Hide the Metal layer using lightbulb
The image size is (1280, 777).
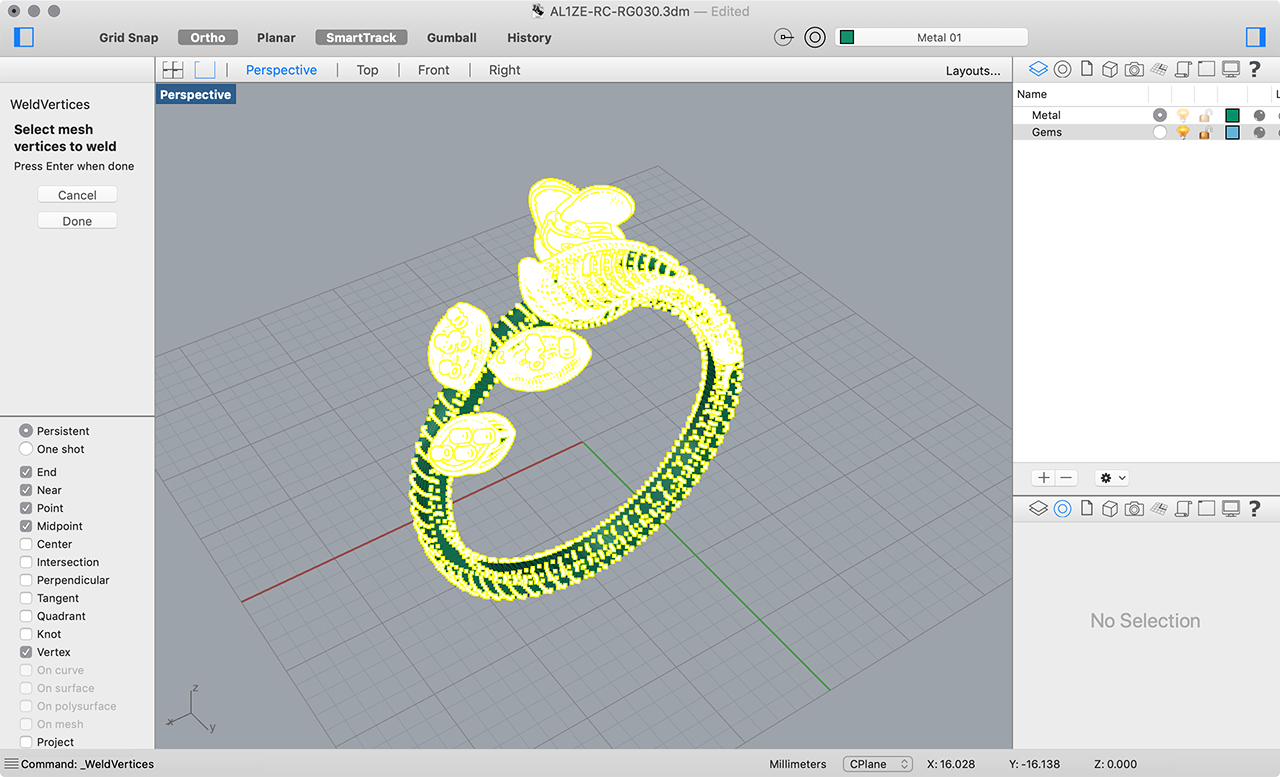pyautogui.click(x=1183, y=115)
